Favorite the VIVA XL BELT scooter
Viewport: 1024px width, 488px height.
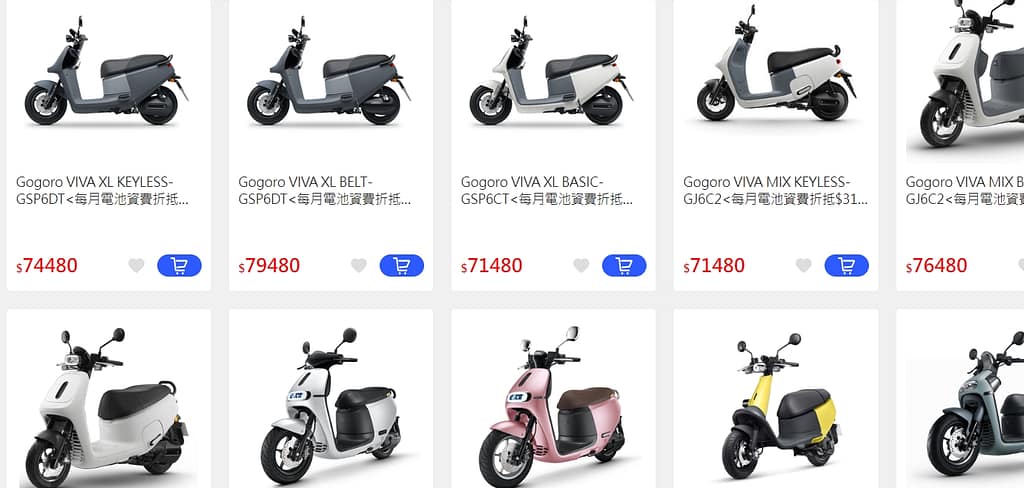pyautogui.click(x=359, y=265)
